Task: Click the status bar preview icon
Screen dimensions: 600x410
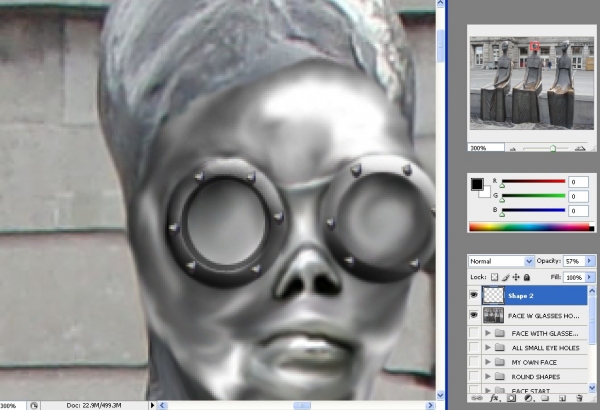Action: (x=34, y=405)
